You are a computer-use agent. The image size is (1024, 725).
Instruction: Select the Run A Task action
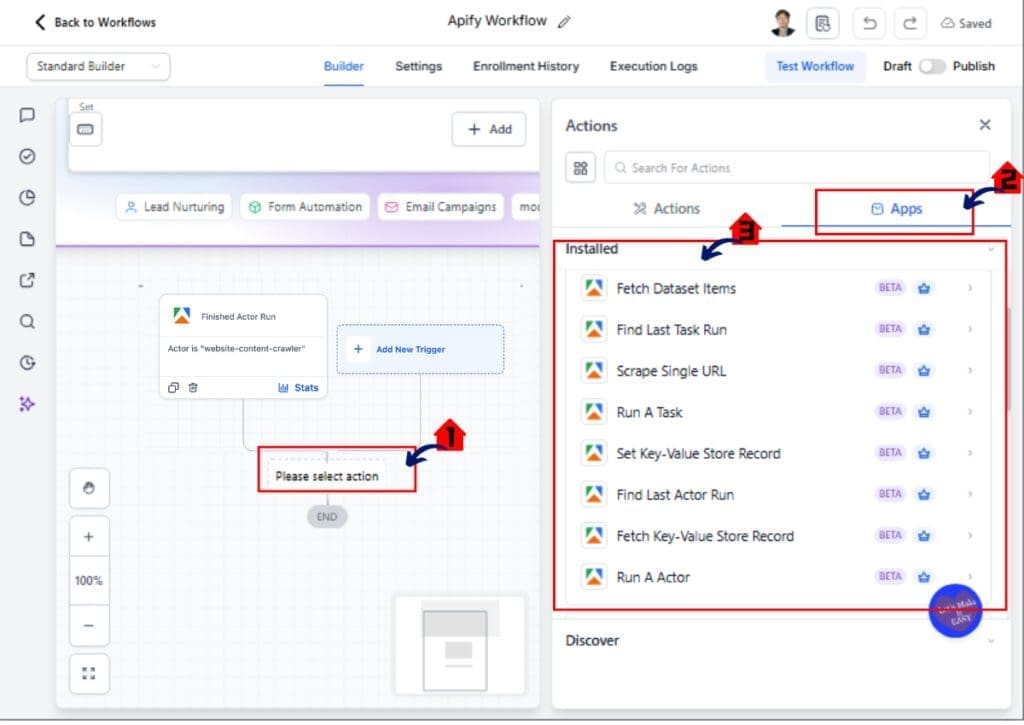tap(778, 412)
